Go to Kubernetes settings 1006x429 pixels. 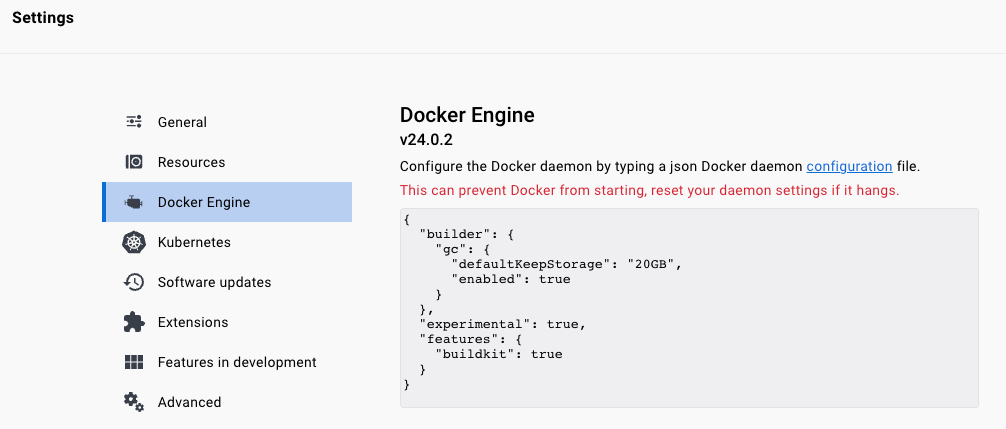(x=227, y=242)
